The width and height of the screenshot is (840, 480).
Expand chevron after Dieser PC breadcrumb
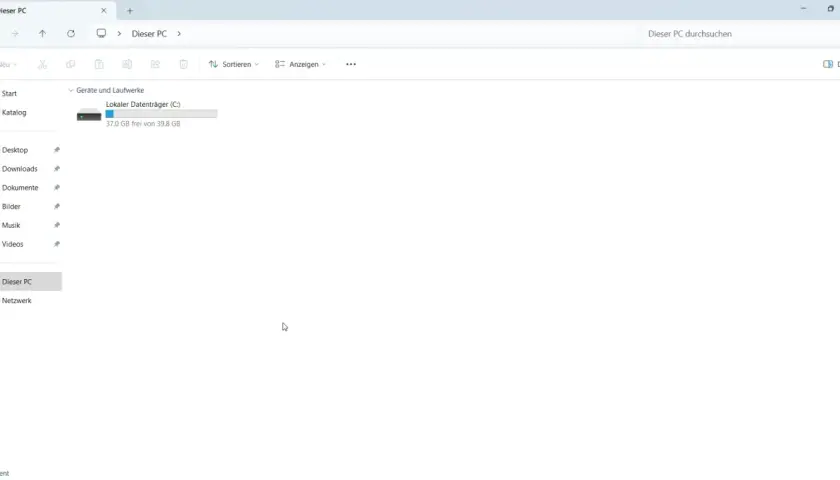click(x=179, y=34)
